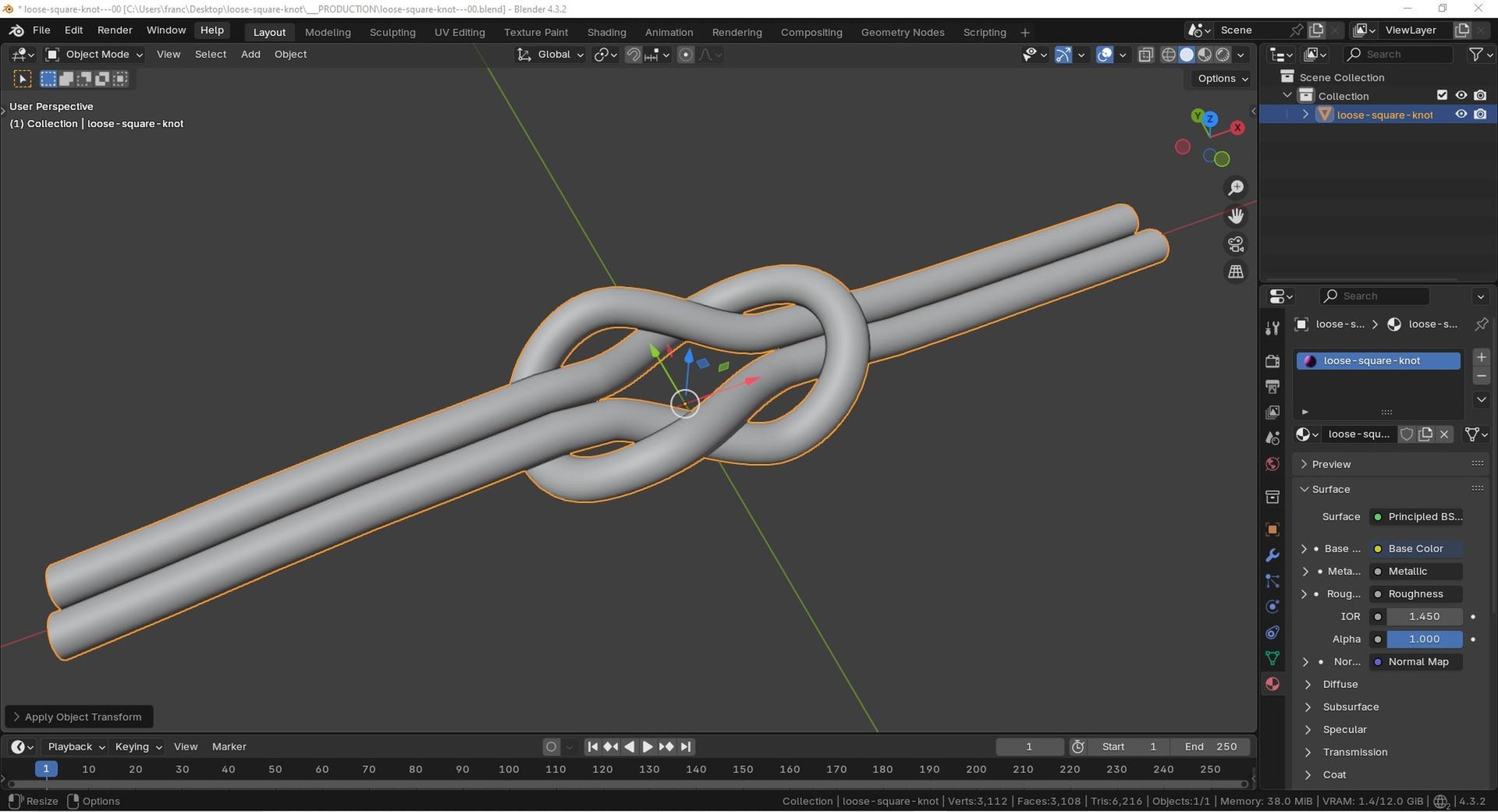The height and width of the screenshot is (812, 1498).
Task: Click Principled BSDF surface shader button
Action: coord(1416,517)
